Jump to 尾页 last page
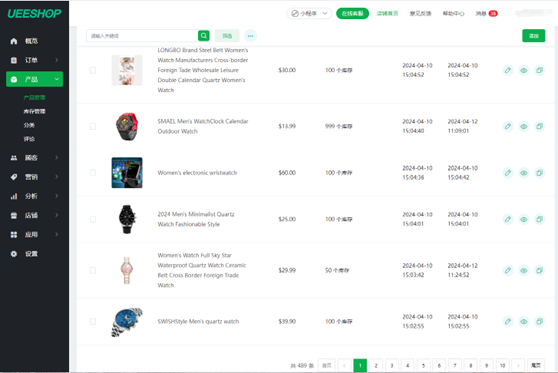The image size is (558, 373). click(x=536, y=365)
